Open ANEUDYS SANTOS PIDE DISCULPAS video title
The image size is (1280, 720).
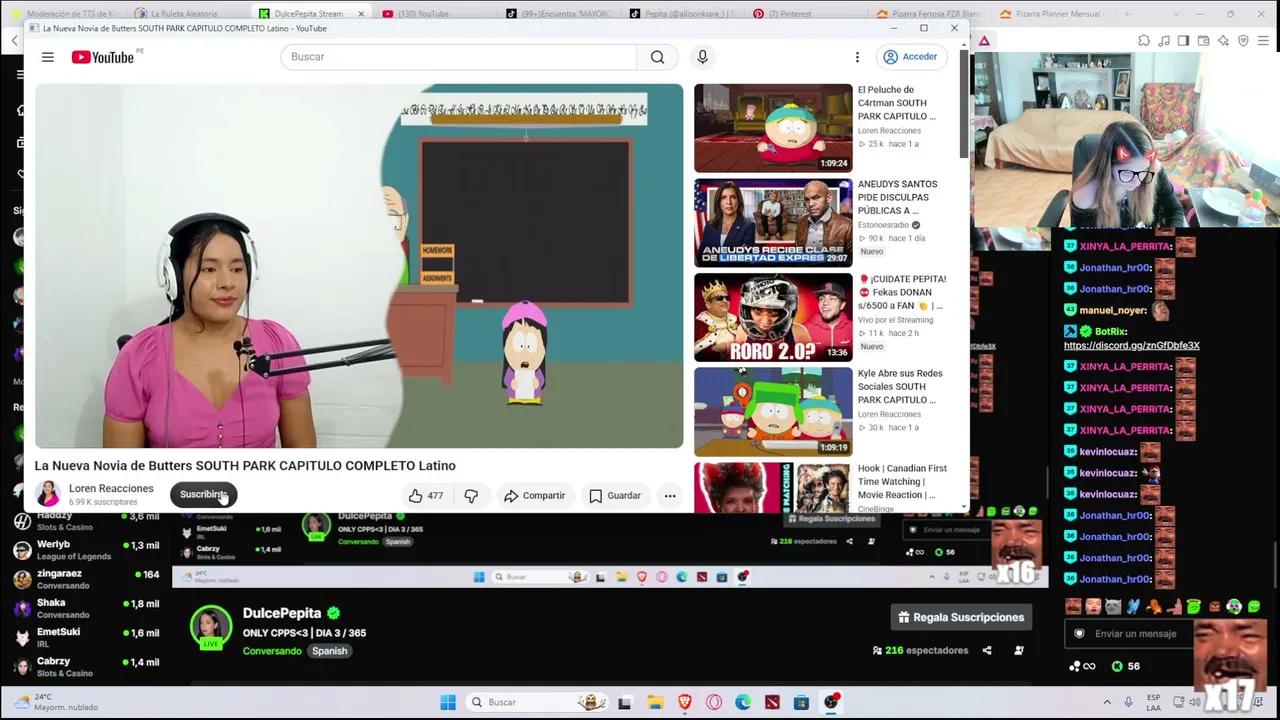[897, 197]
